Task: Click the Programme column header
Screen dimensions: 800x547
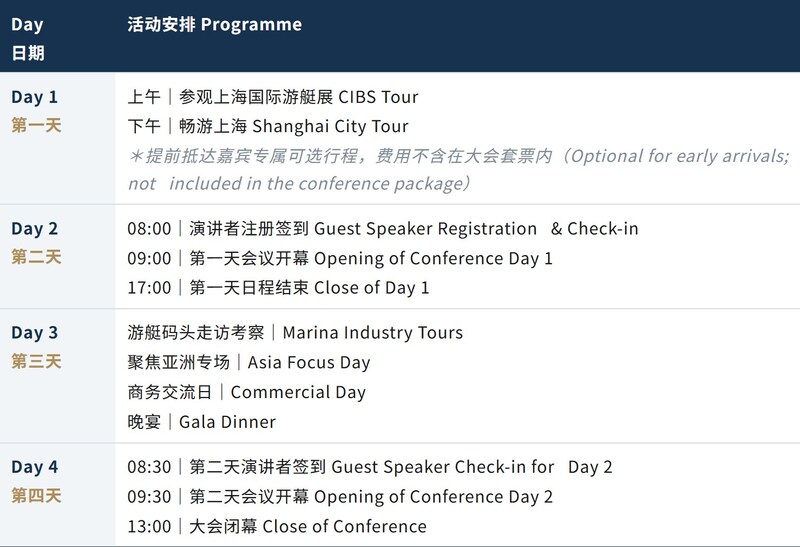Action: (214, 24)
